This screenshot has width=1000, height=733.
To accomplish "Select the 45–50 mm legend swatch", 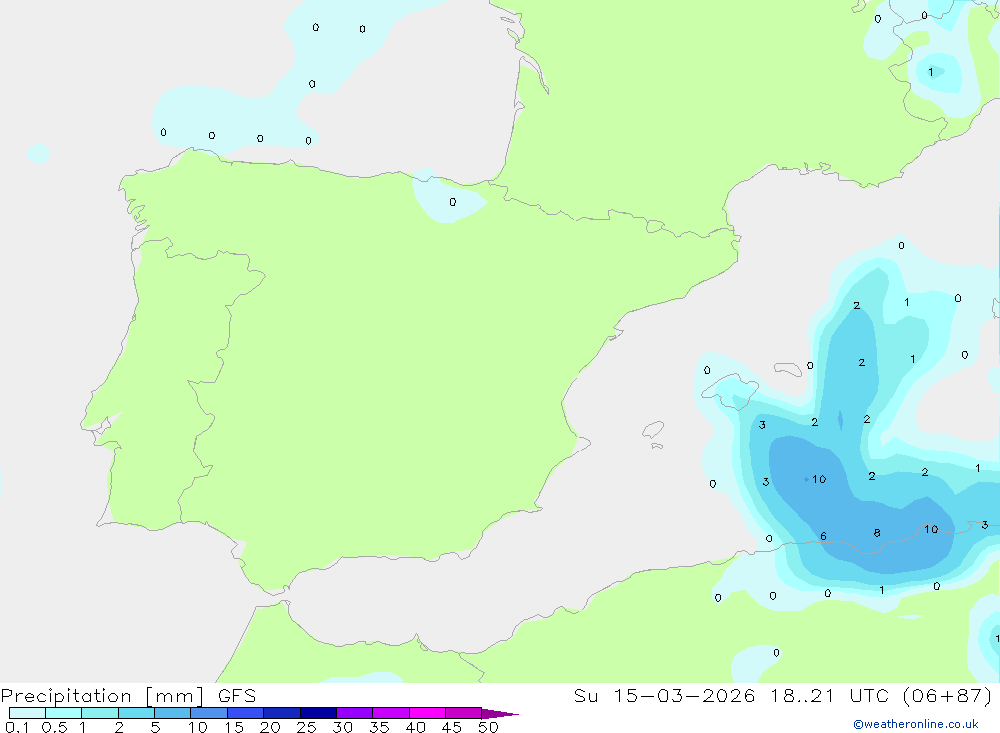I will coord(463,713).
